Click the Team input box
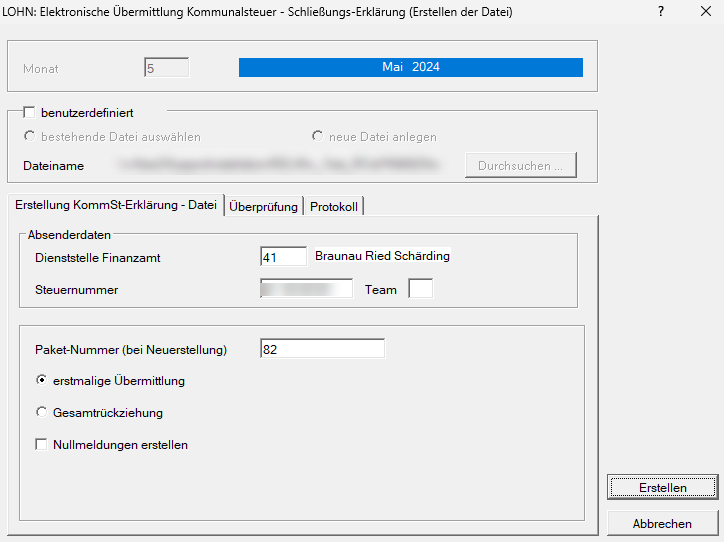 (421, 289)
